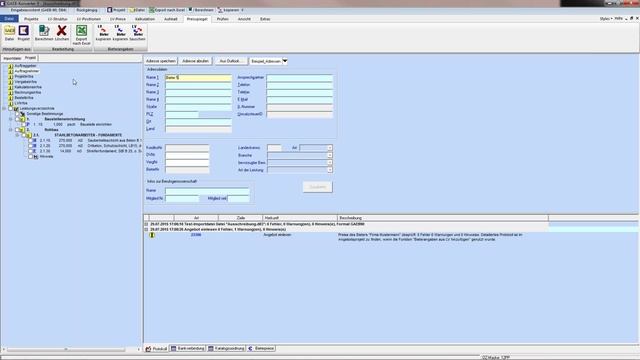Screen dimensions: 640x360
Task: Click the Ansprechpartner input field
Action: (x=300, y=78)
